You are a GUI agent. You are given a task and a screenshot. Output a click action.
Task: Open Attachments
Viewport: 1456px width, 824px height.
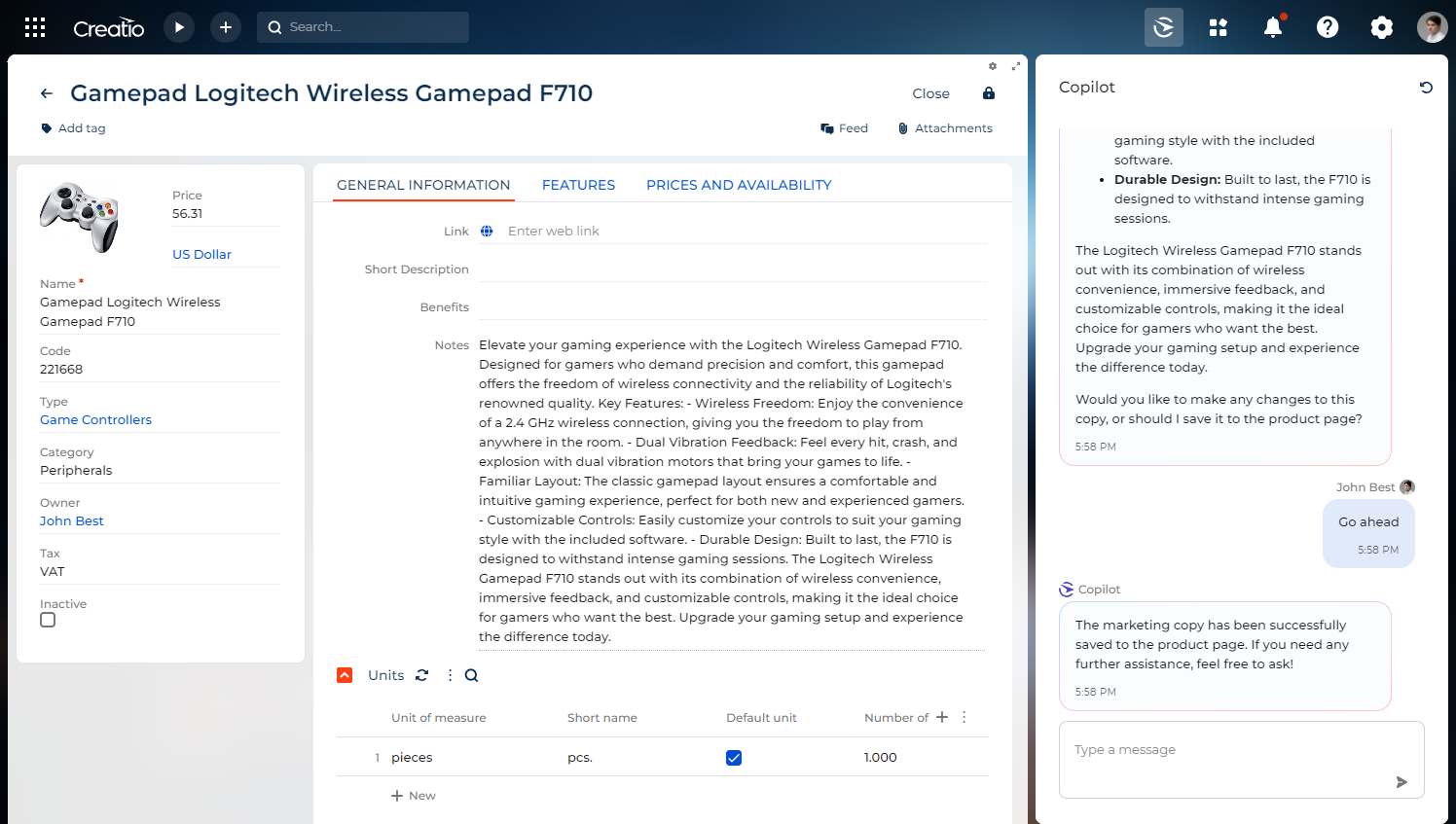pos(945,128)
